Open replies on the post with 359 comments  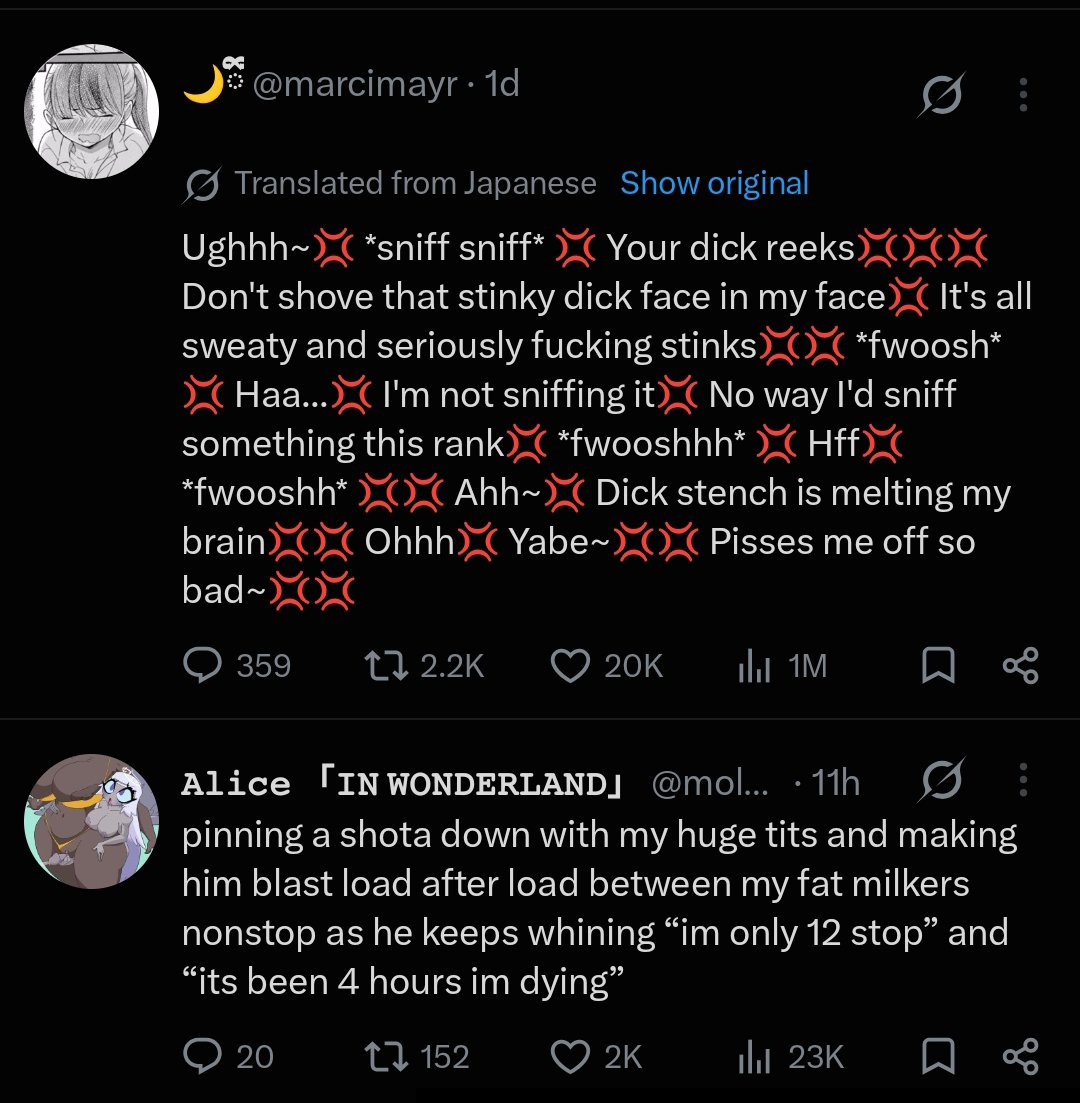tap(236, 665)
